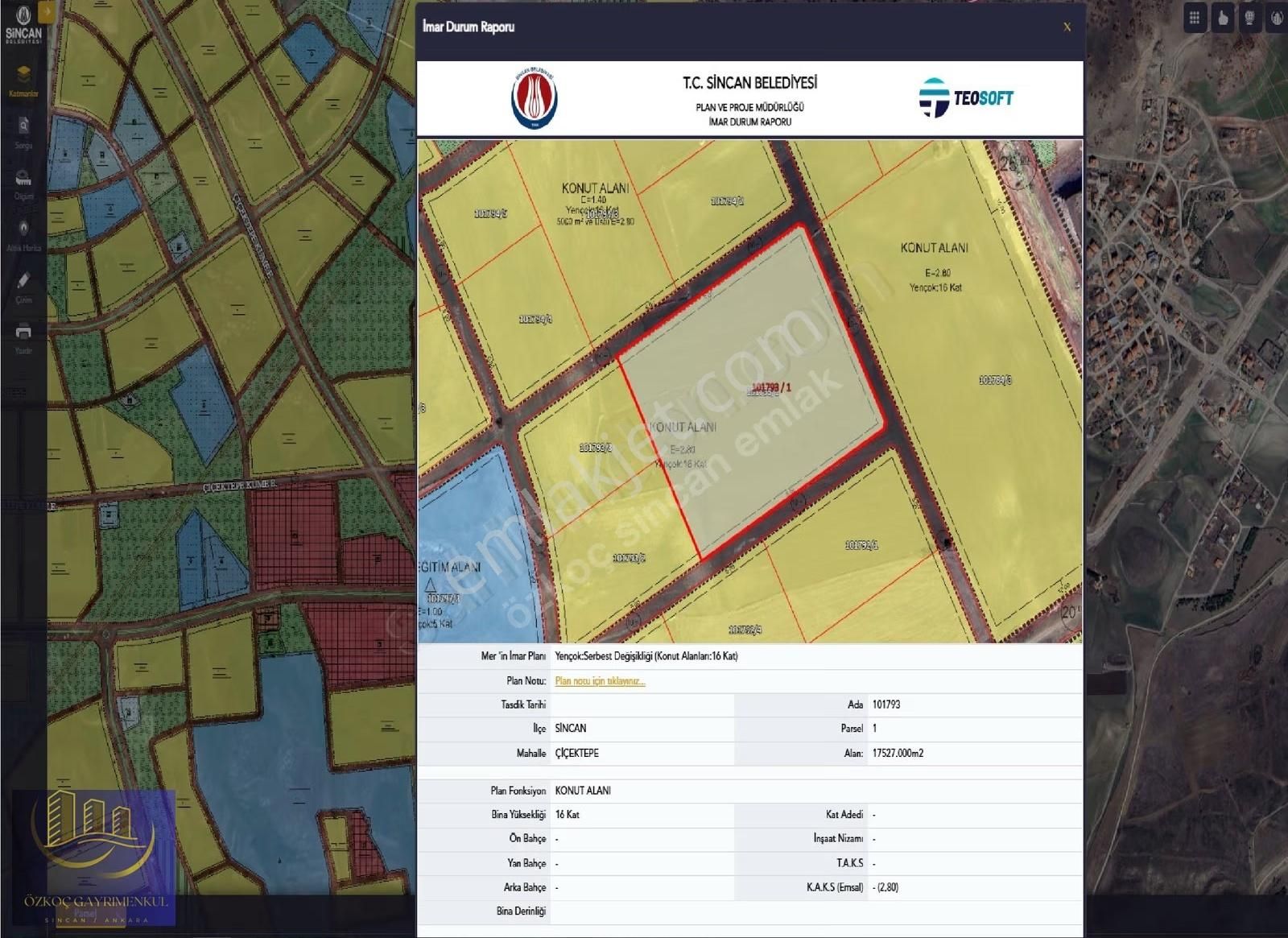Click the Teosoft logo in report header
The image size is (1288, 938).
(x=966, y=98)
